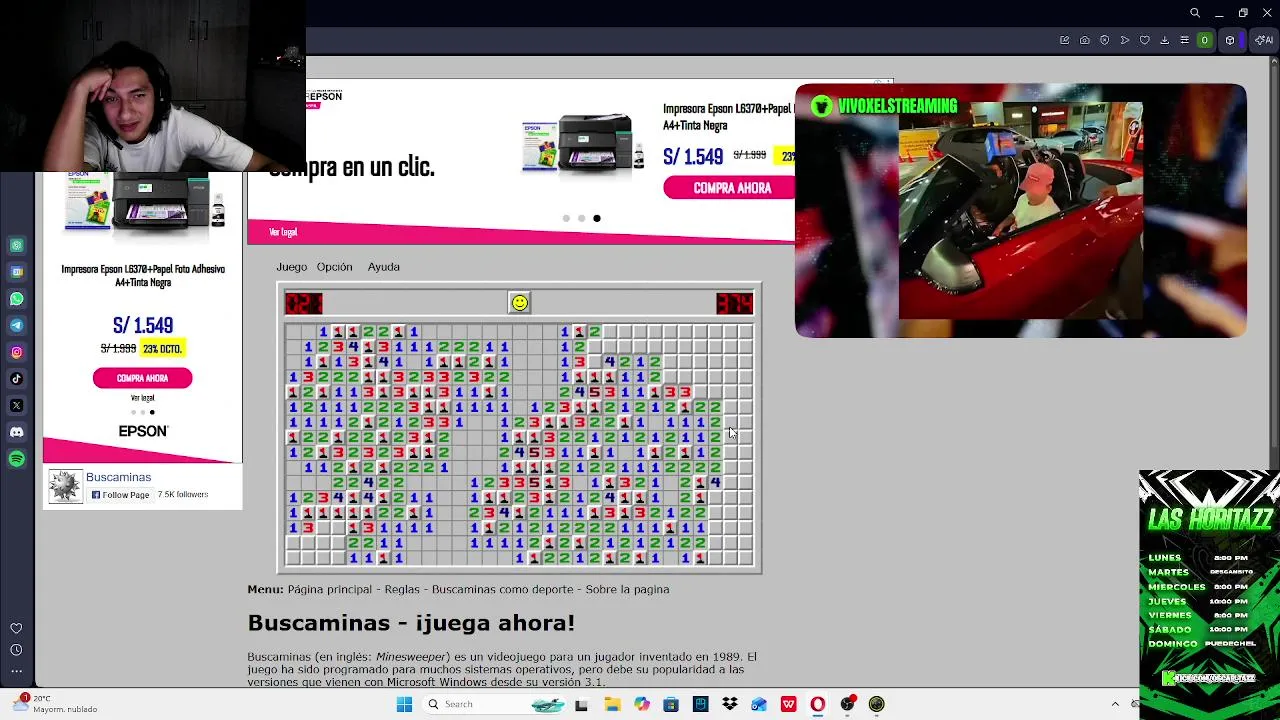
Task: Open the Easy Setup sliders icon
Action: [x=1184, y=40]
